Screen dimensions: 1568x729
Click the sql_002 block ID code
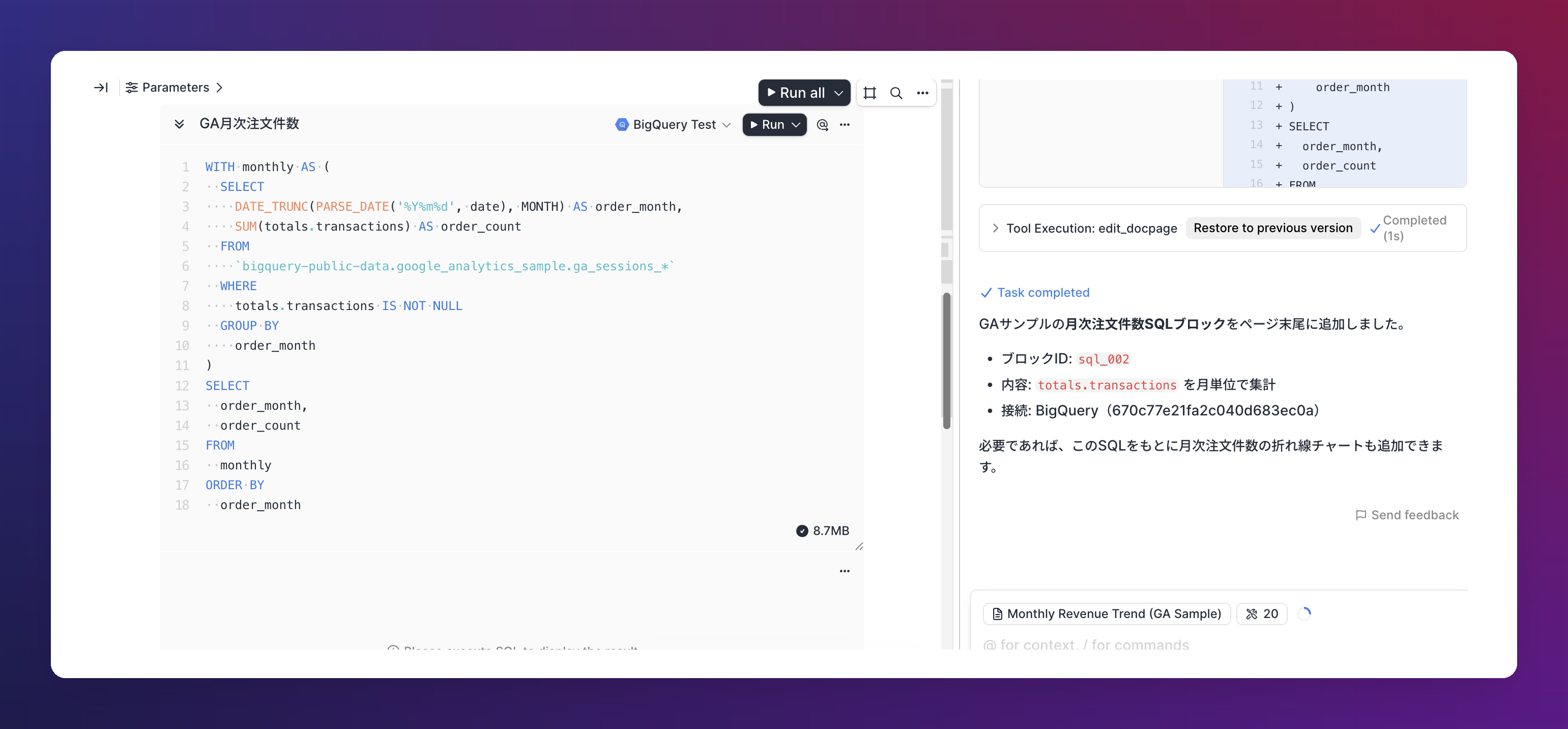tap(1104, 359)
